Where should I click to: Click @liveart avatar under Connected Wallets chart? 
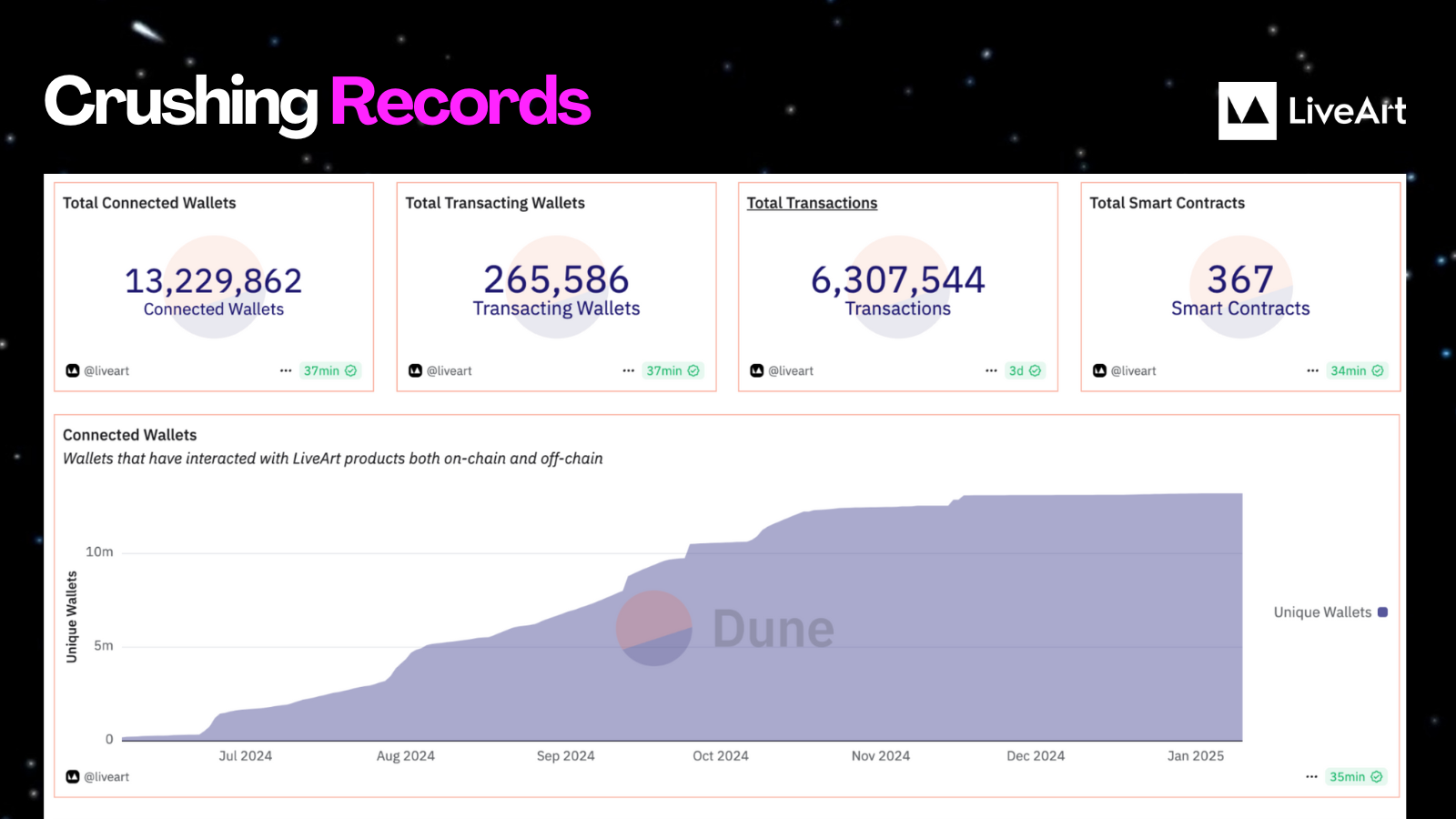73,776
